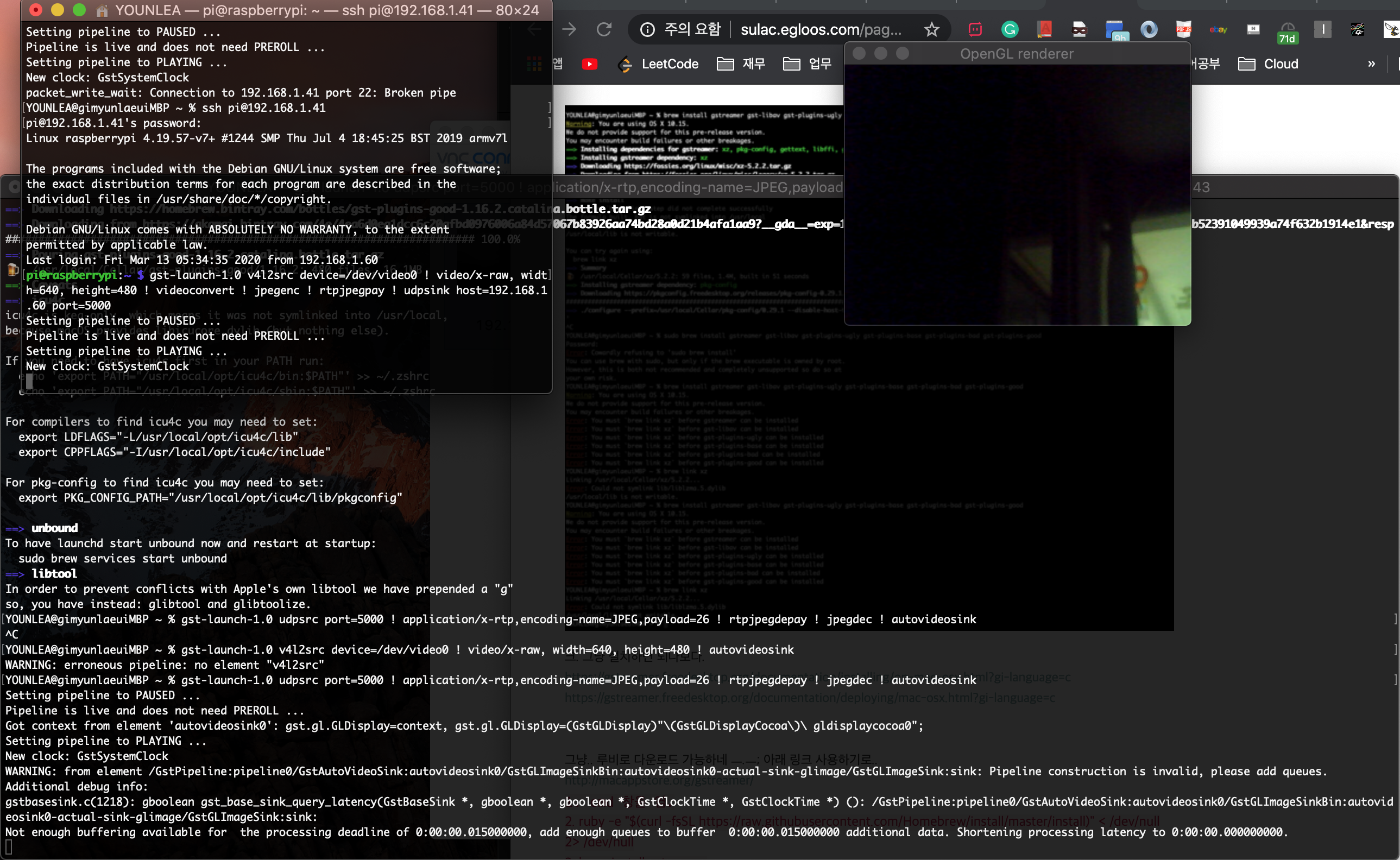Open site info icon beside 주의 요함

click(x=647, y=29)
